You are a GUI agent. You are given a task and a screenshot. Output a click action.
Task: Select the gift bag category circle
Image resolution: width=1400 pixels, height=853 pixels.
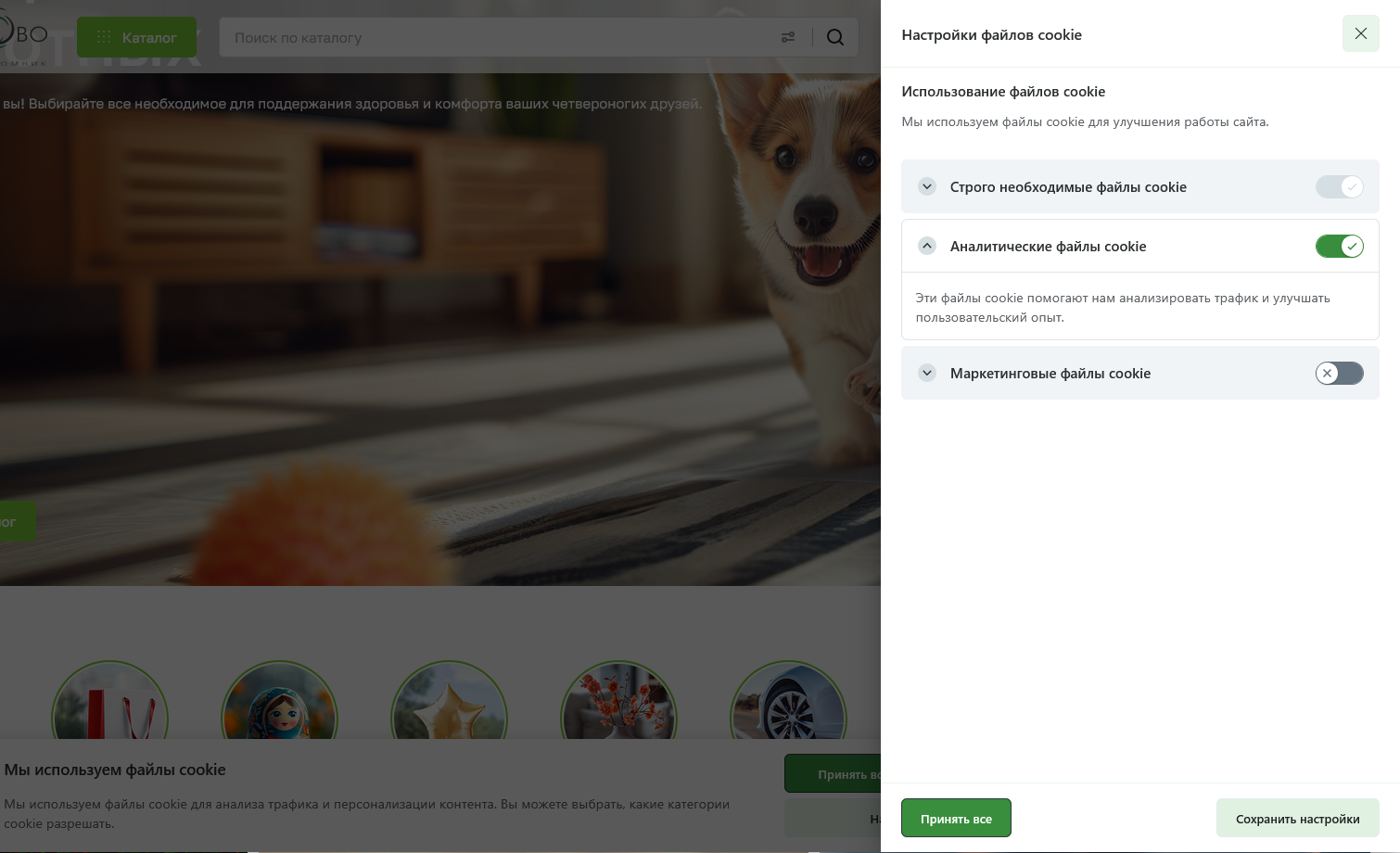pyautogui.click(x=109, y=719)
